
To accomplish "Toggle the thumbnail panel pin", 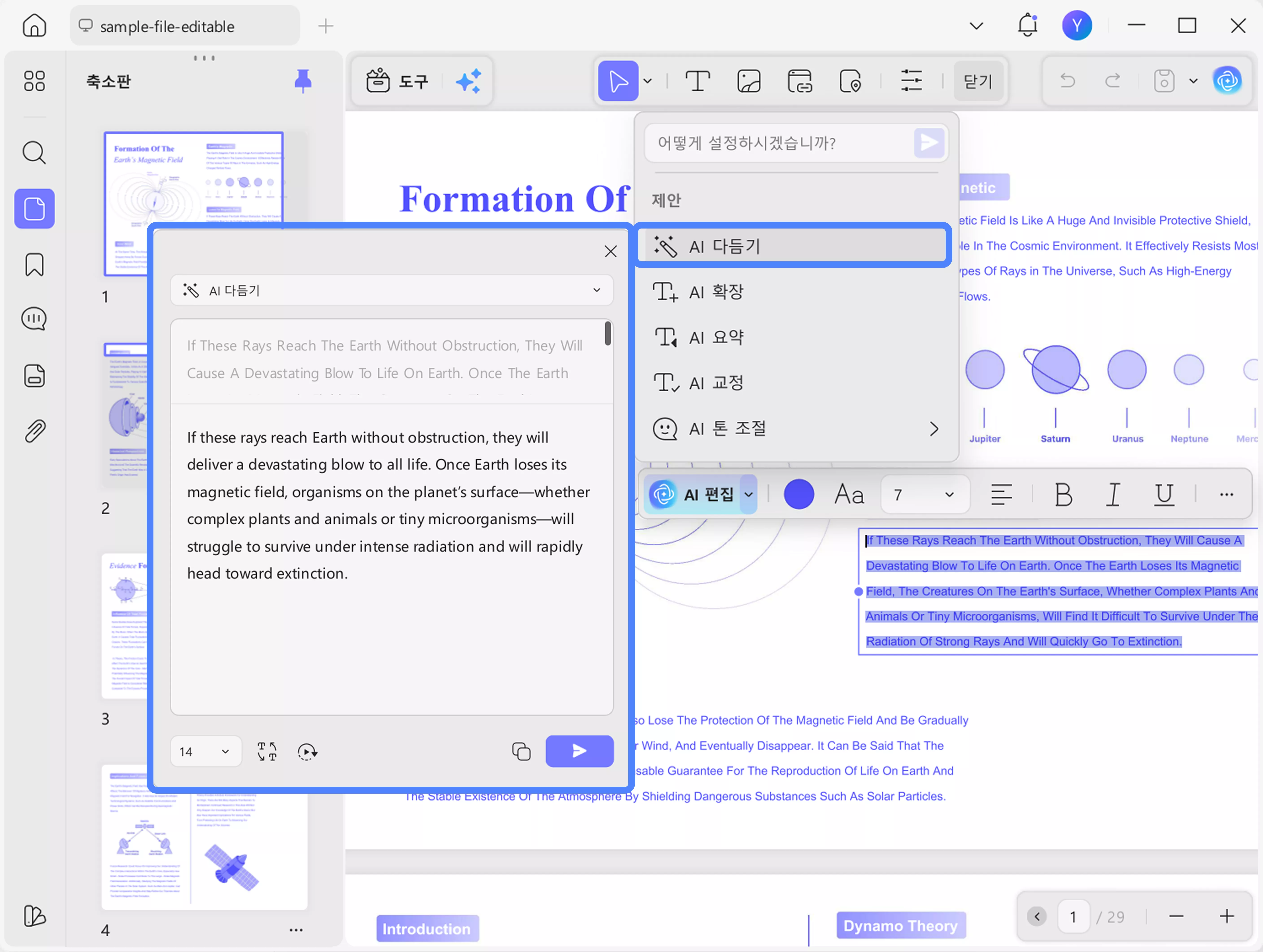I will pyautogui.click(x=303, y=81).
